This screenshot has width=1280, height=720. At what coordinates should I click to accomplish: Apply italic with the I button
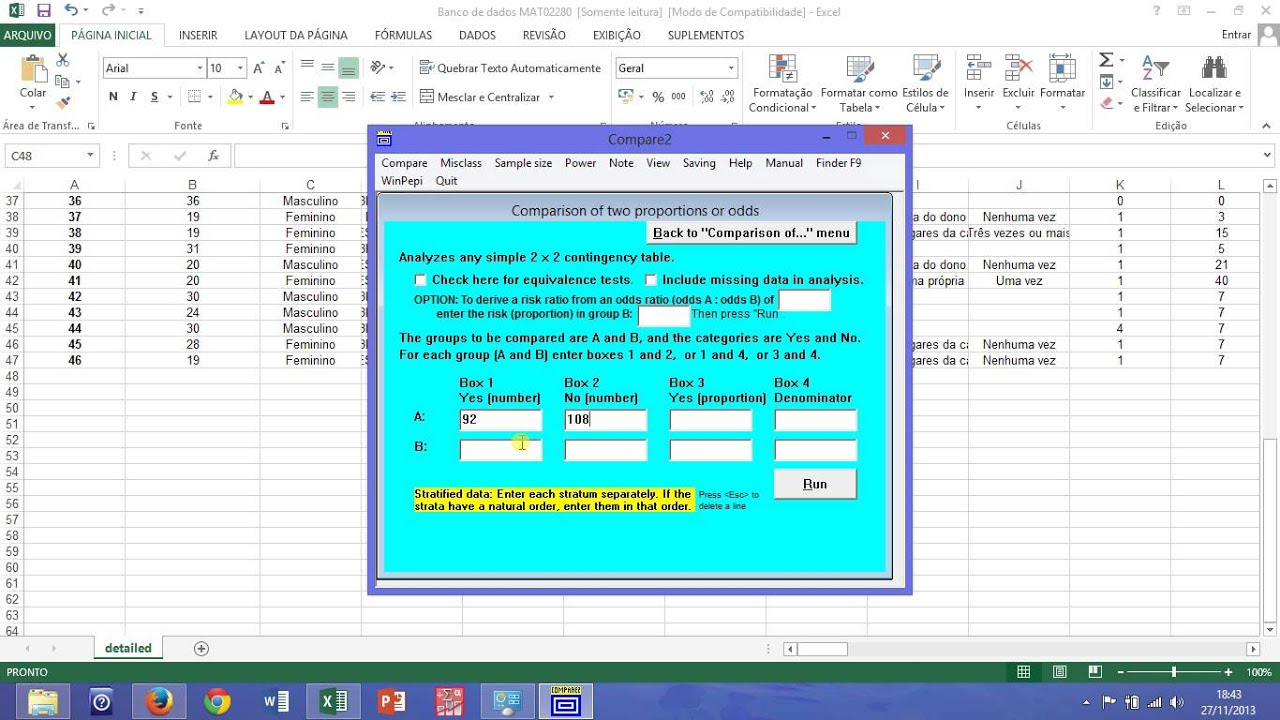pos(134,97)
